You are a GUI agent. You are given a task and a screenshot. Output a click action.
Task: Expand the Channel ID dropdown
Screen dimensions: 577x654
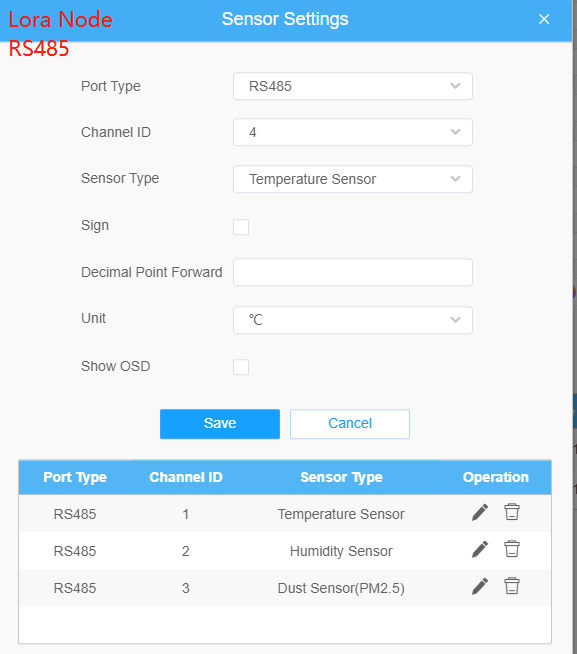pos(353,132)
